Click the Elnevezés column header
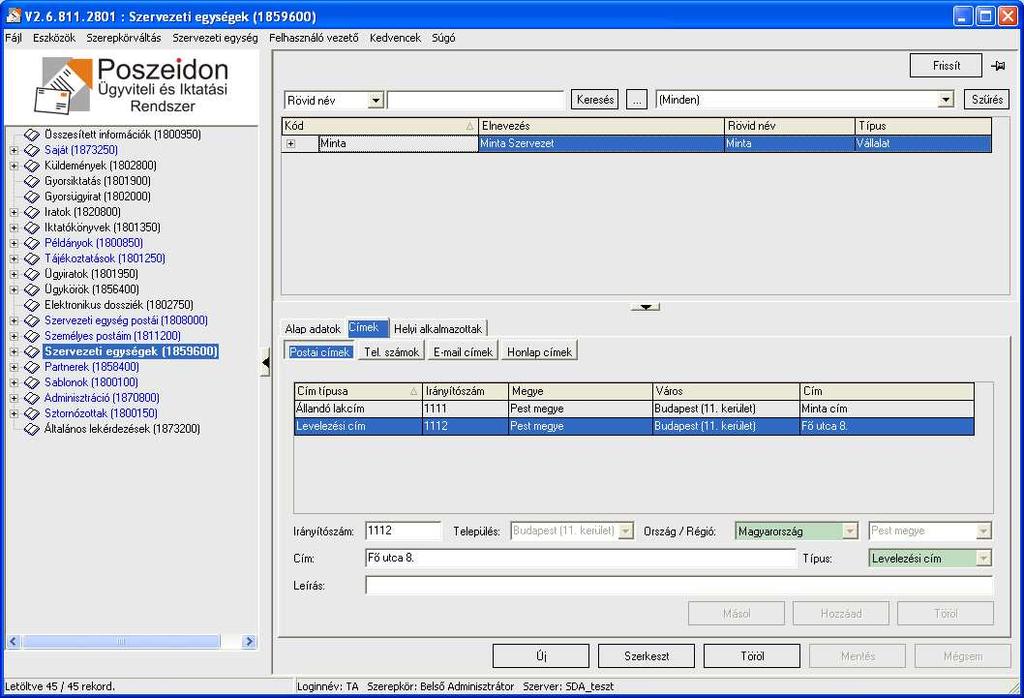The image size is (1024, 698). [x=601, y=126]
